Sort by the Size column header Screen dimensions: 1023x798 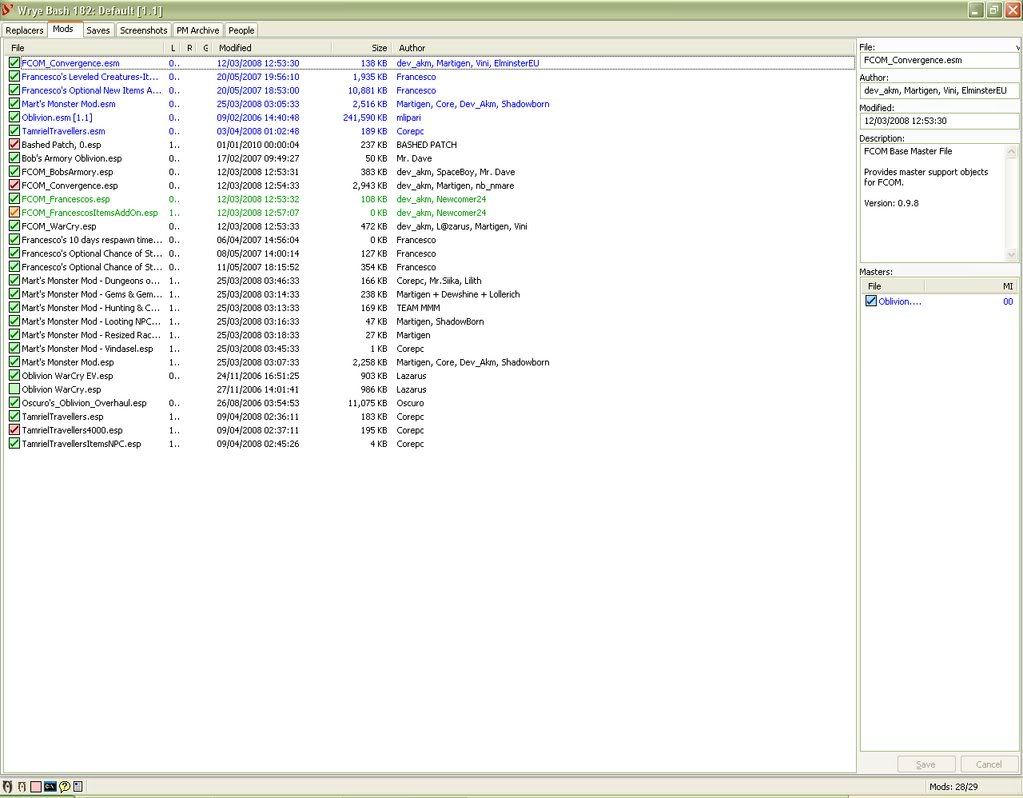pyautogui.click(x=361, y=48)
